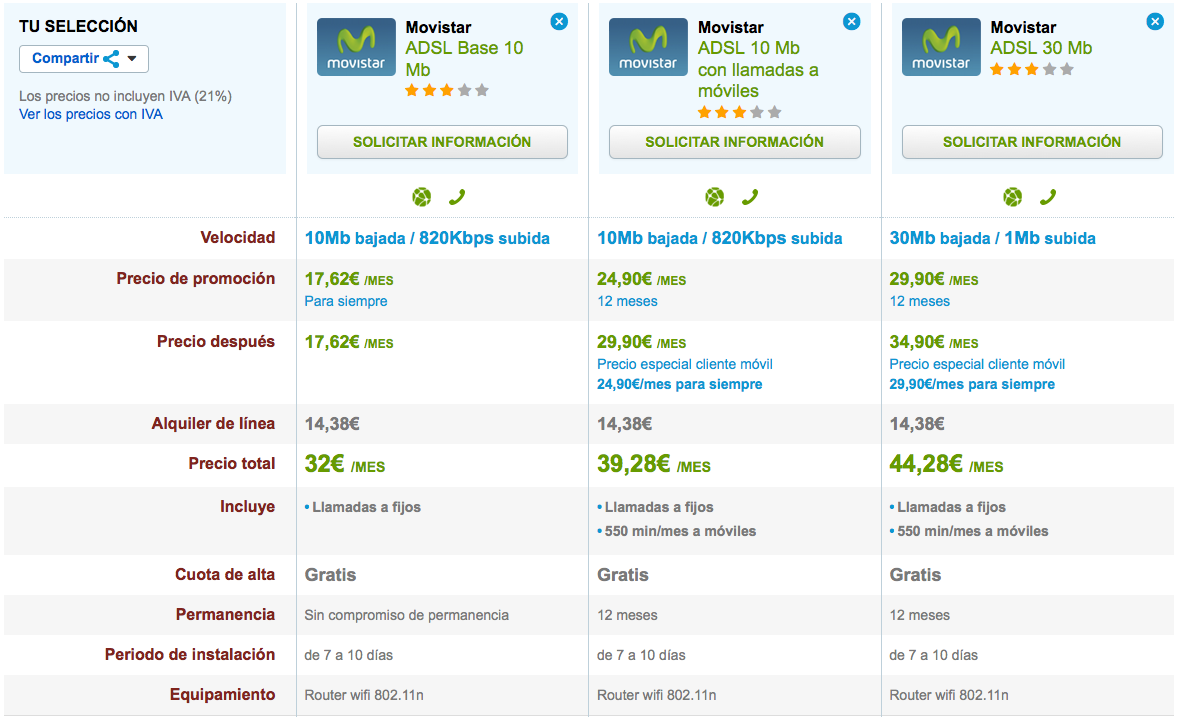Click 24,90€ /MES promotion price

click(642, 280)
